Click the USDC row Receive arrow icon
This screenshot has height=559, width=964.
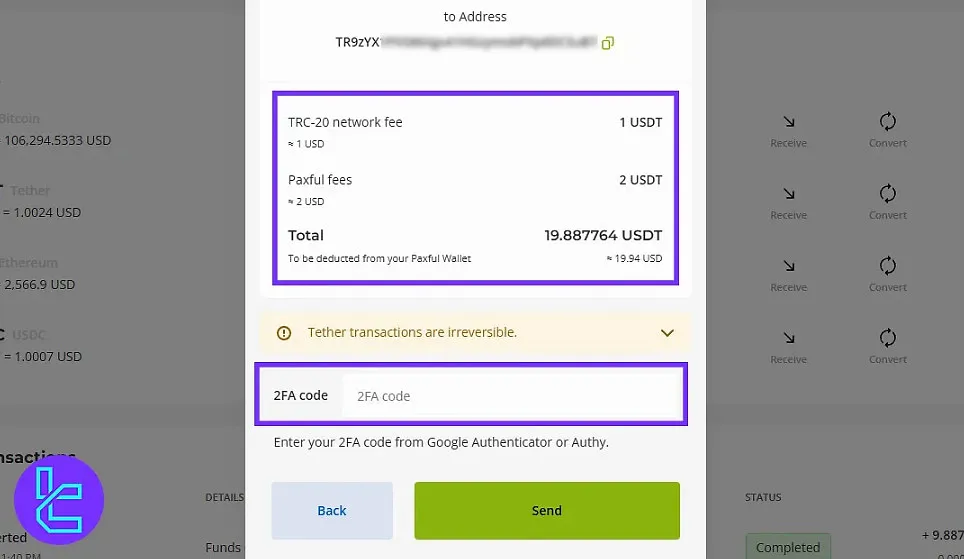[789, 338]
